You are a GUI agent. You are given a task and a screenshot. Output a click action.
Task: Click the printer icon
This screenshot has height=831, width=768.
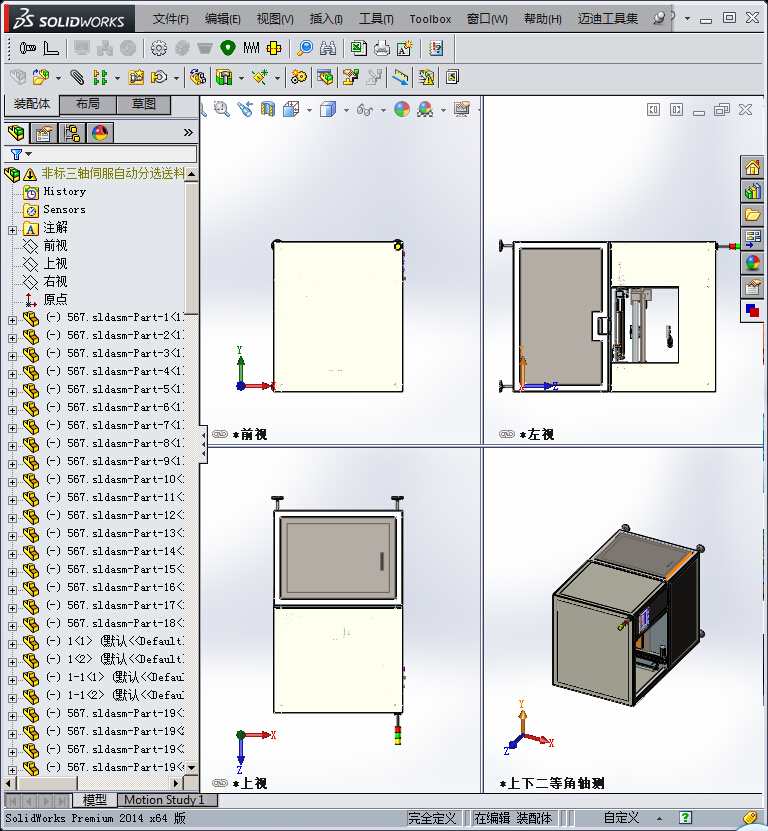[382, 48]
